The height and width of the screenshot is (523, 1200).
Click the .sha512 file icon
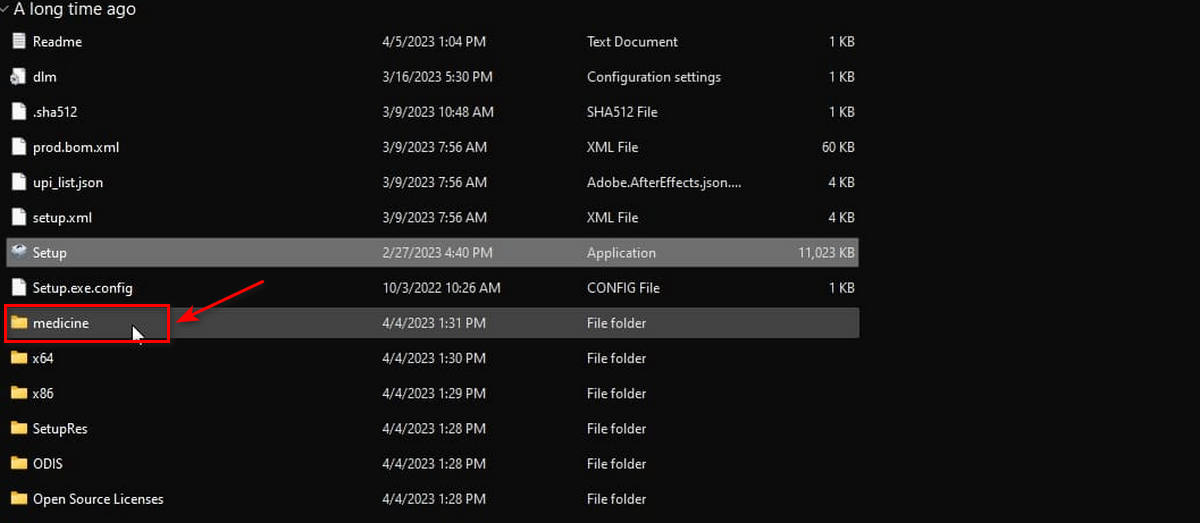[x=18, y=112]
